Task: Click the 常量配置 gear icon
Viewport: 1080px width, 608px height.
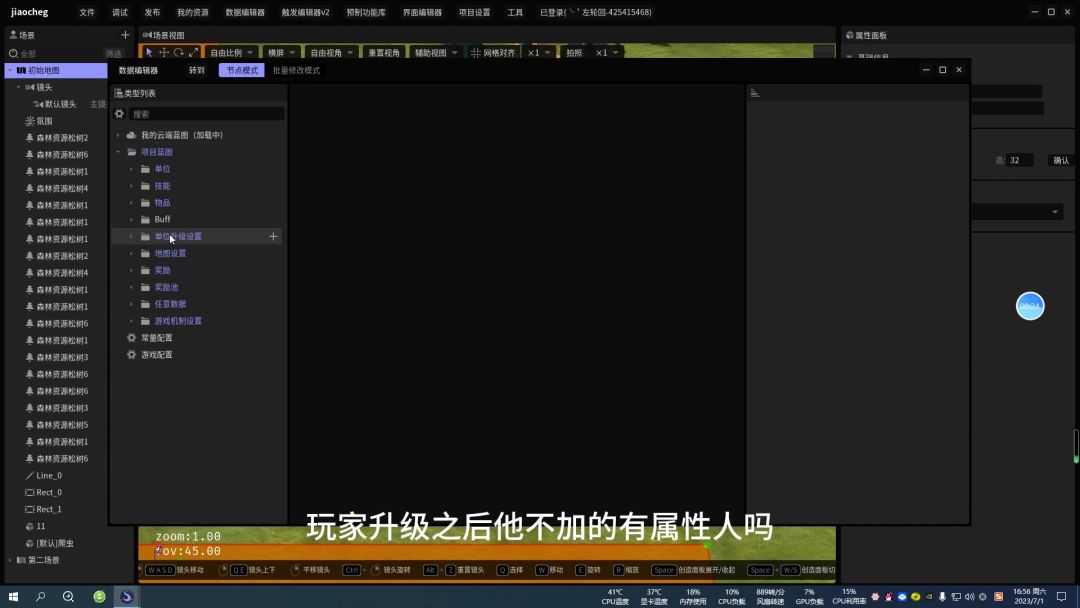Action: coord(132,338)
